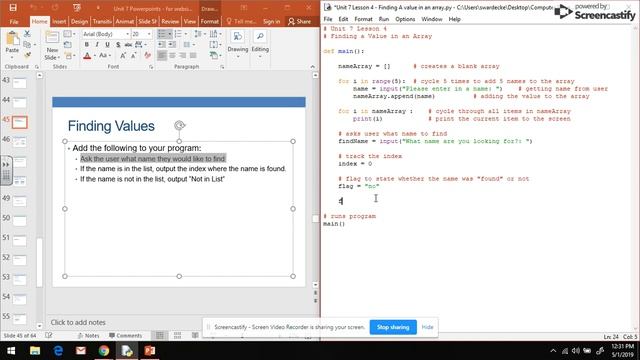
Task: Open the slide Layout dropdown
Action: click(69, 34)
